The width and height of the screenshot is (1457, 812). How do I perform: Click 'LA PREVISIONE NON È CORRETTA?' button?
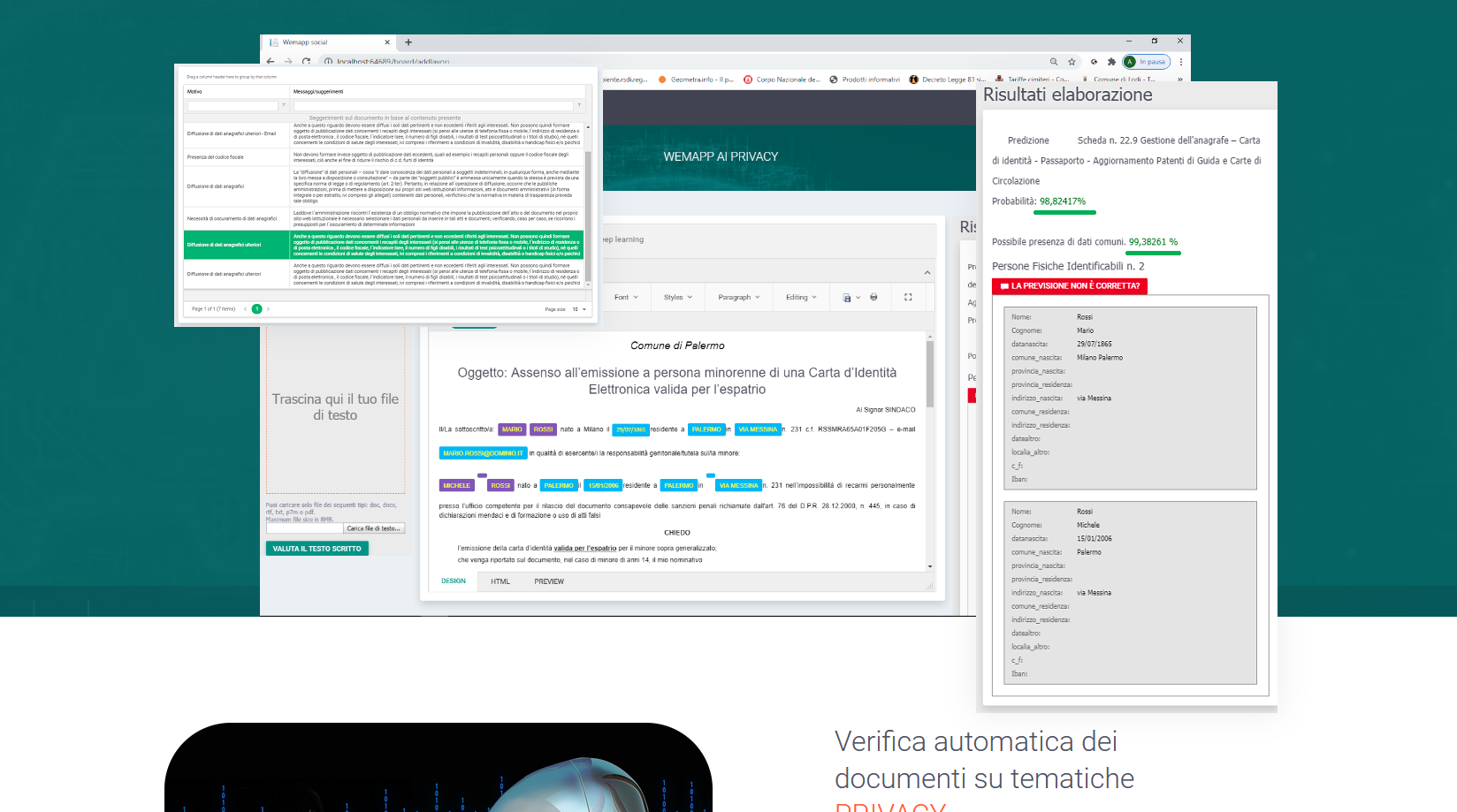click(x=1070, y=286)
